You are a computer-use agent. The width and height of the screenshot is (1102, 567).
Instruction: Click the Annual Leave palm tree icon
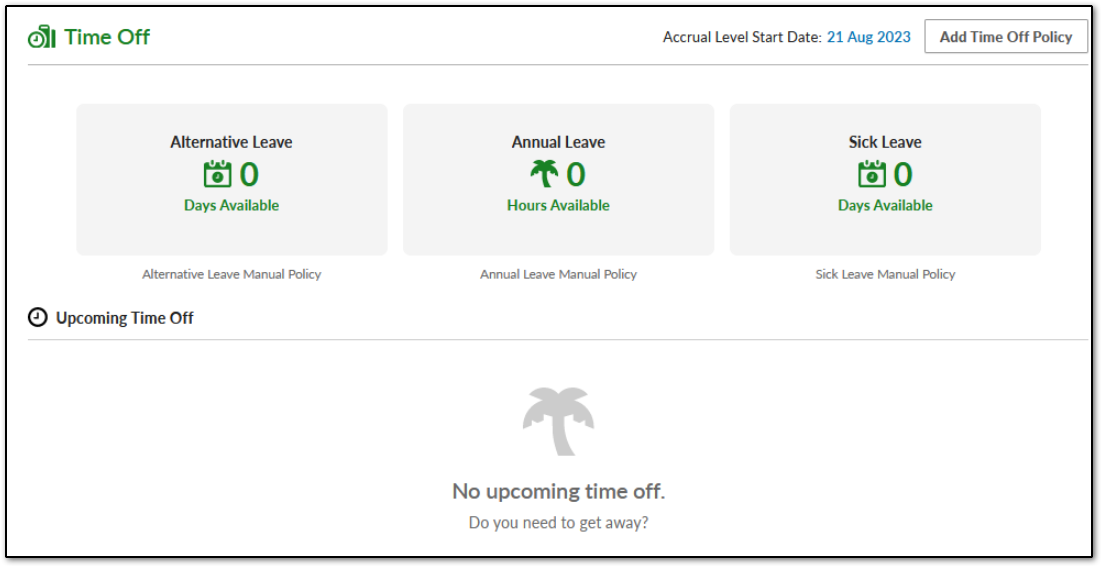544,174
